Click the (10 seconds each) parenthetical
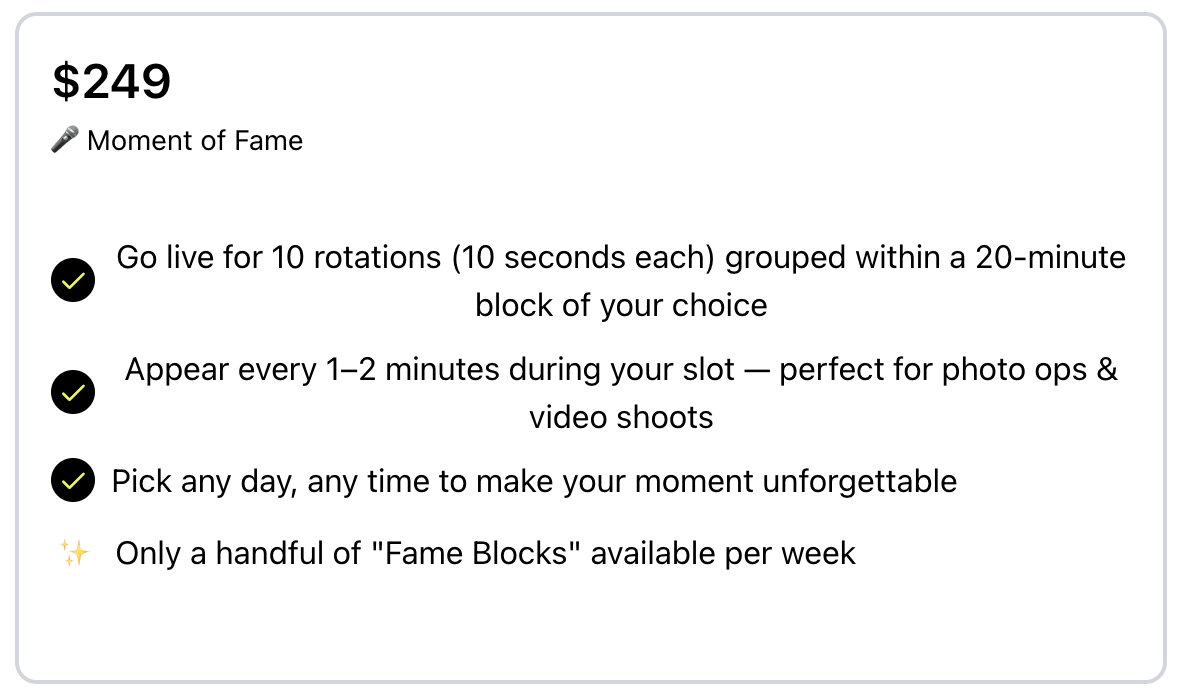 click(583, 258)
